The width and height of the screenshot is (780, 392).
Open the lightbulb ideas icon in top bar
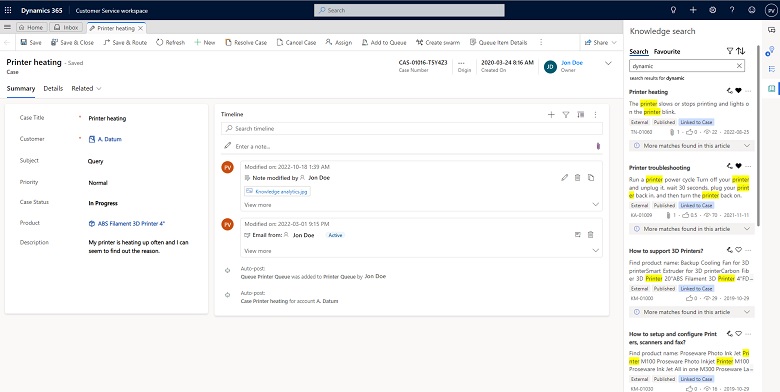(x=674, y=10)
